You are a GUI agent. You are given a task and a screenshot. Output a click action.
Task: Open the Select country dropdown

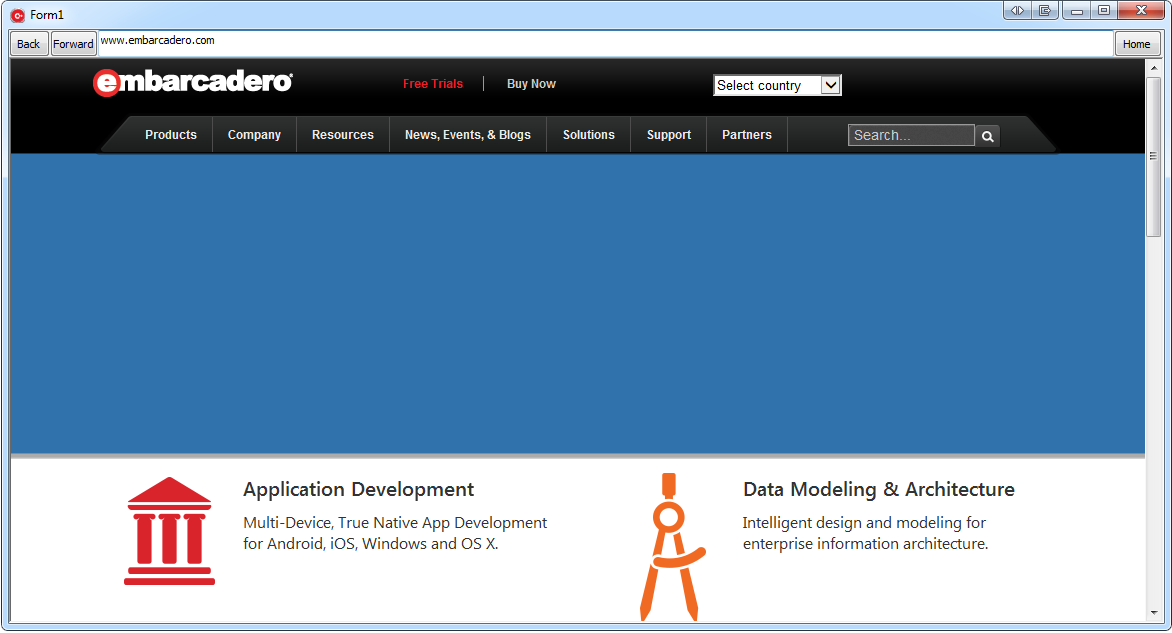click(777, 85)
